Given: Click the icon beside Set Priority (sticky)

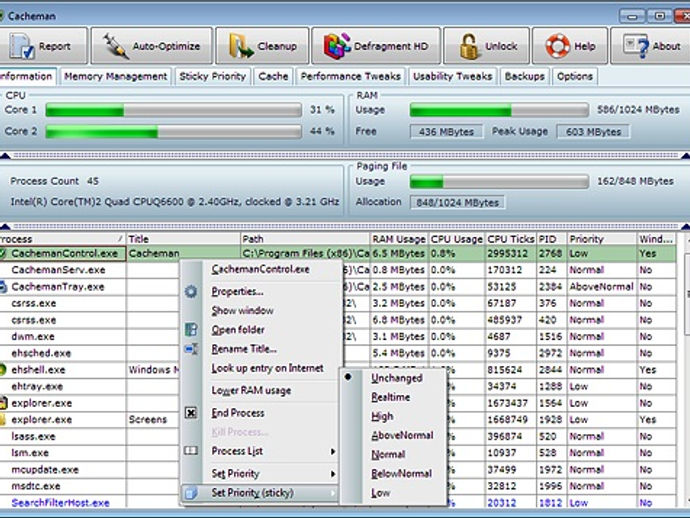Looking at the screenshot, I should (x=191, y=493).
